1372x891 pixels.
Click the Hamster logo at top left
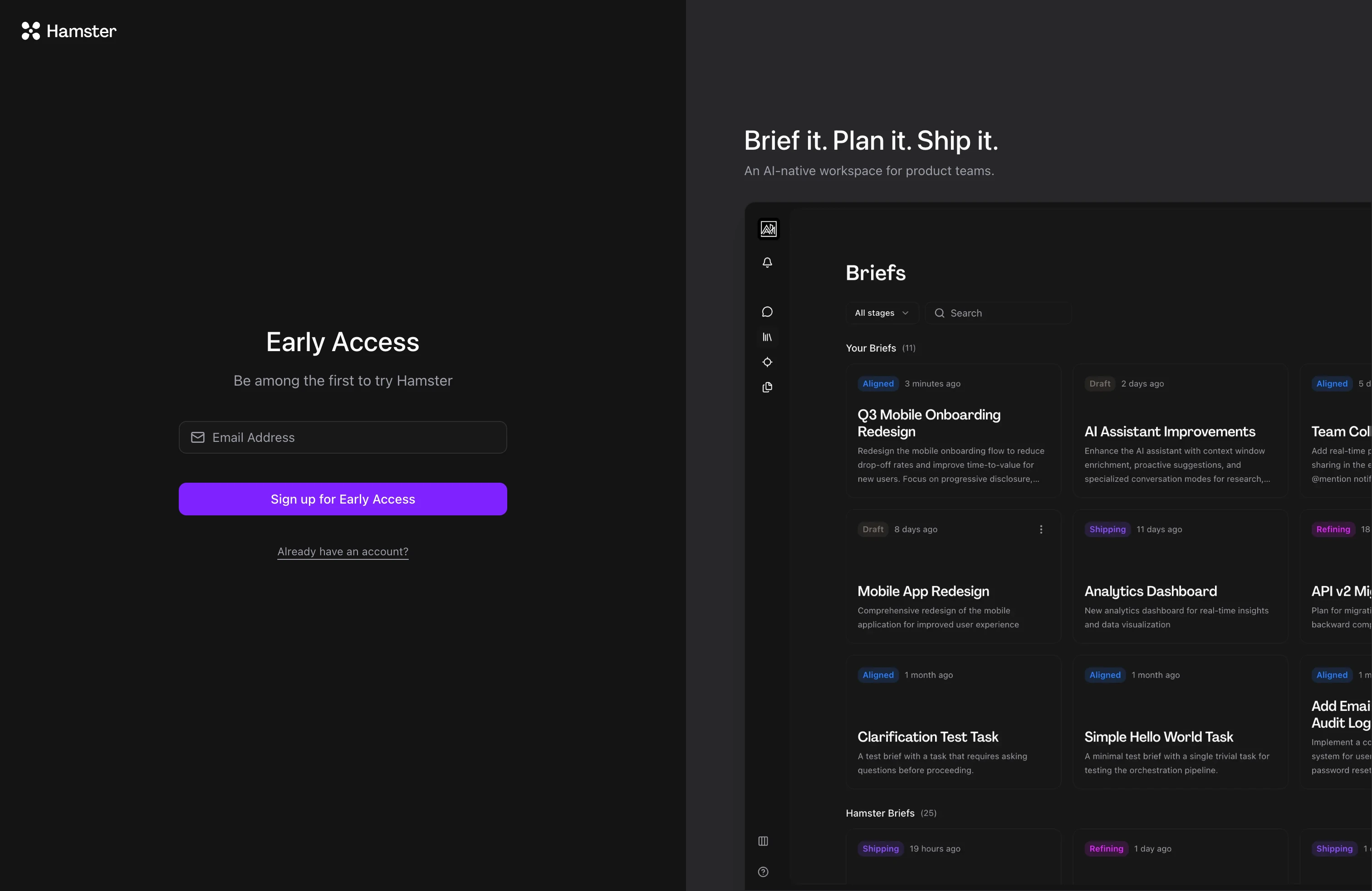pos(69,31)
